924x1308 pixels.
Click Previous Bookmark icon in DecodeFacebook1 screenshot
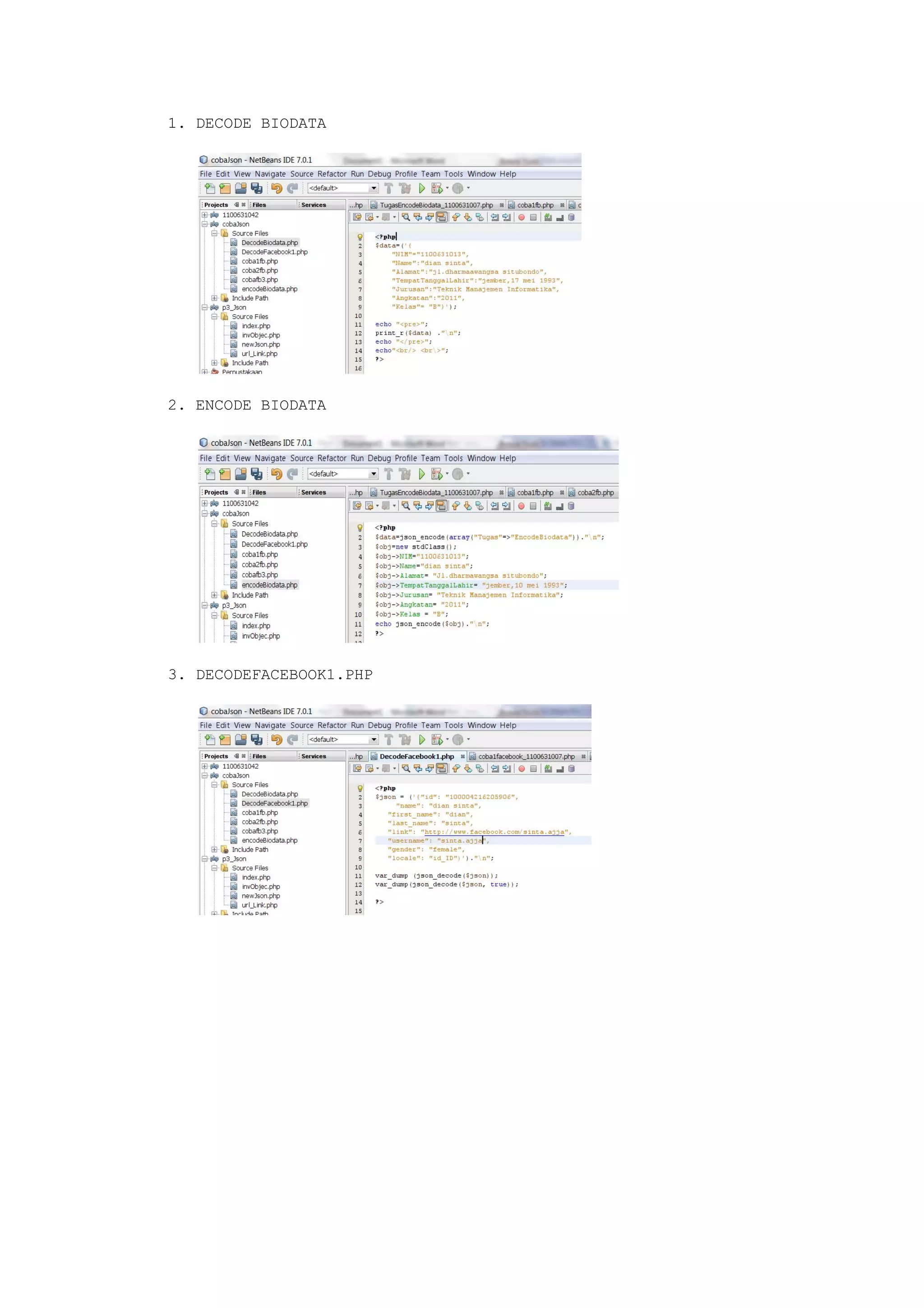coord(455,769)
